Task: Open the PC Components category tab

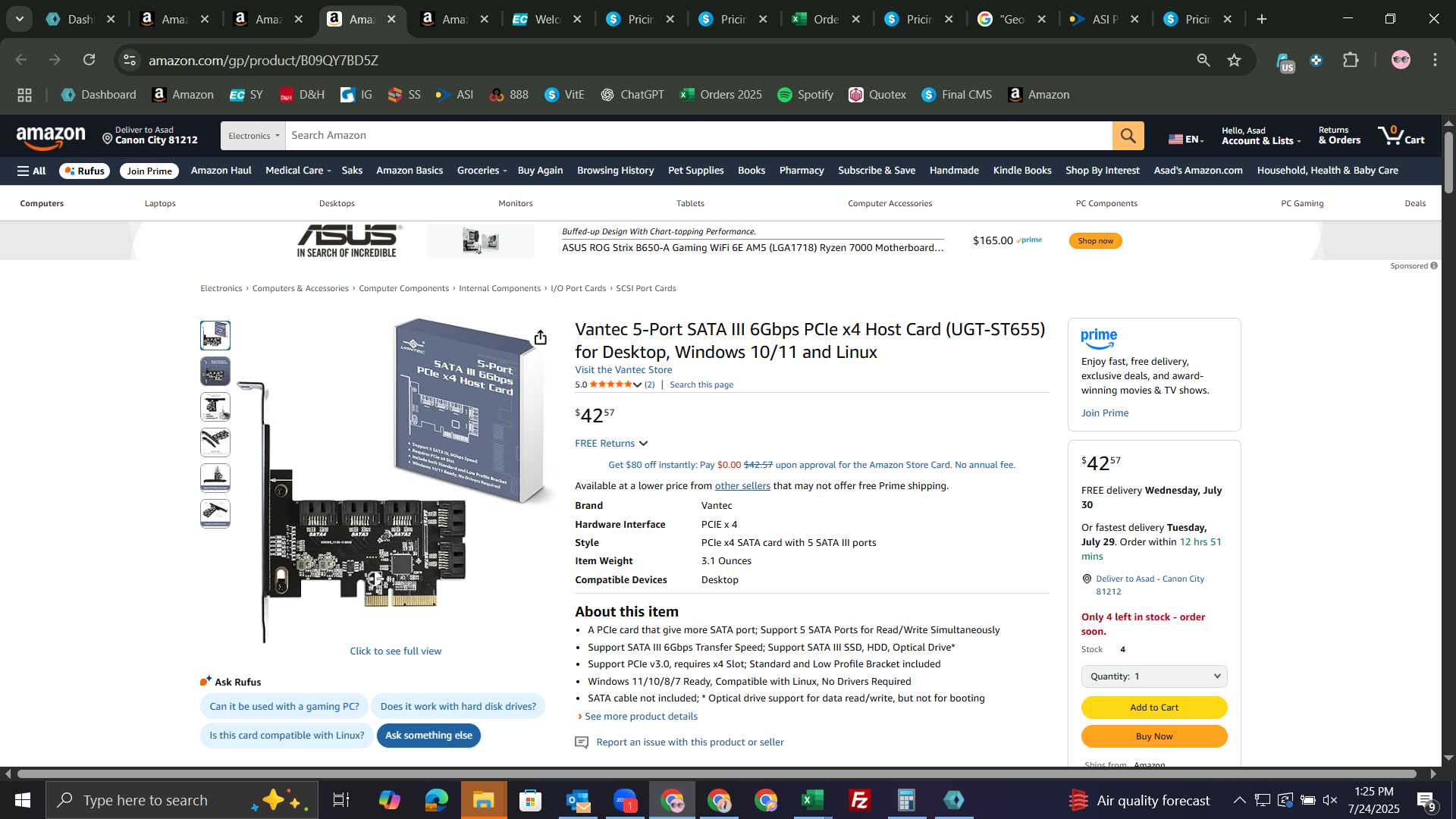Action: click(1106, 203)
